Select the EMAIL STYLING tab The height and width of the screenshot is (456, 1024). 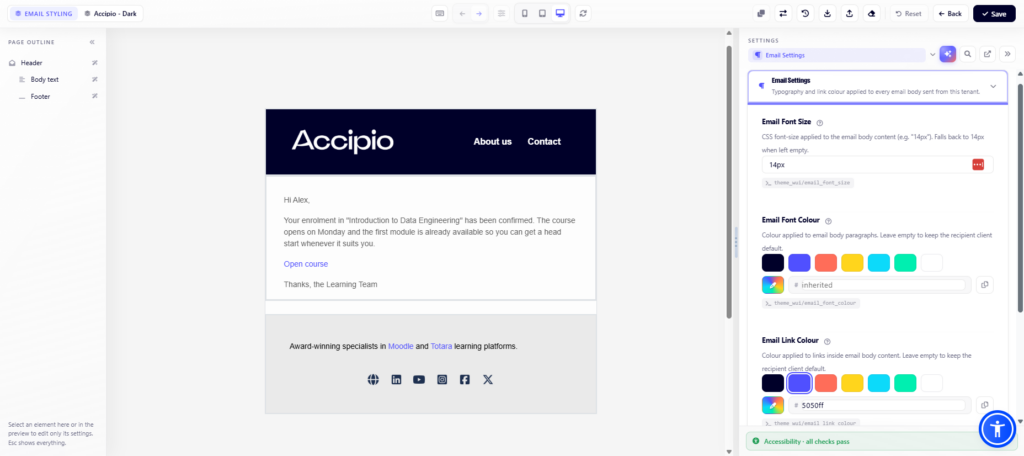tap(42, 13)
